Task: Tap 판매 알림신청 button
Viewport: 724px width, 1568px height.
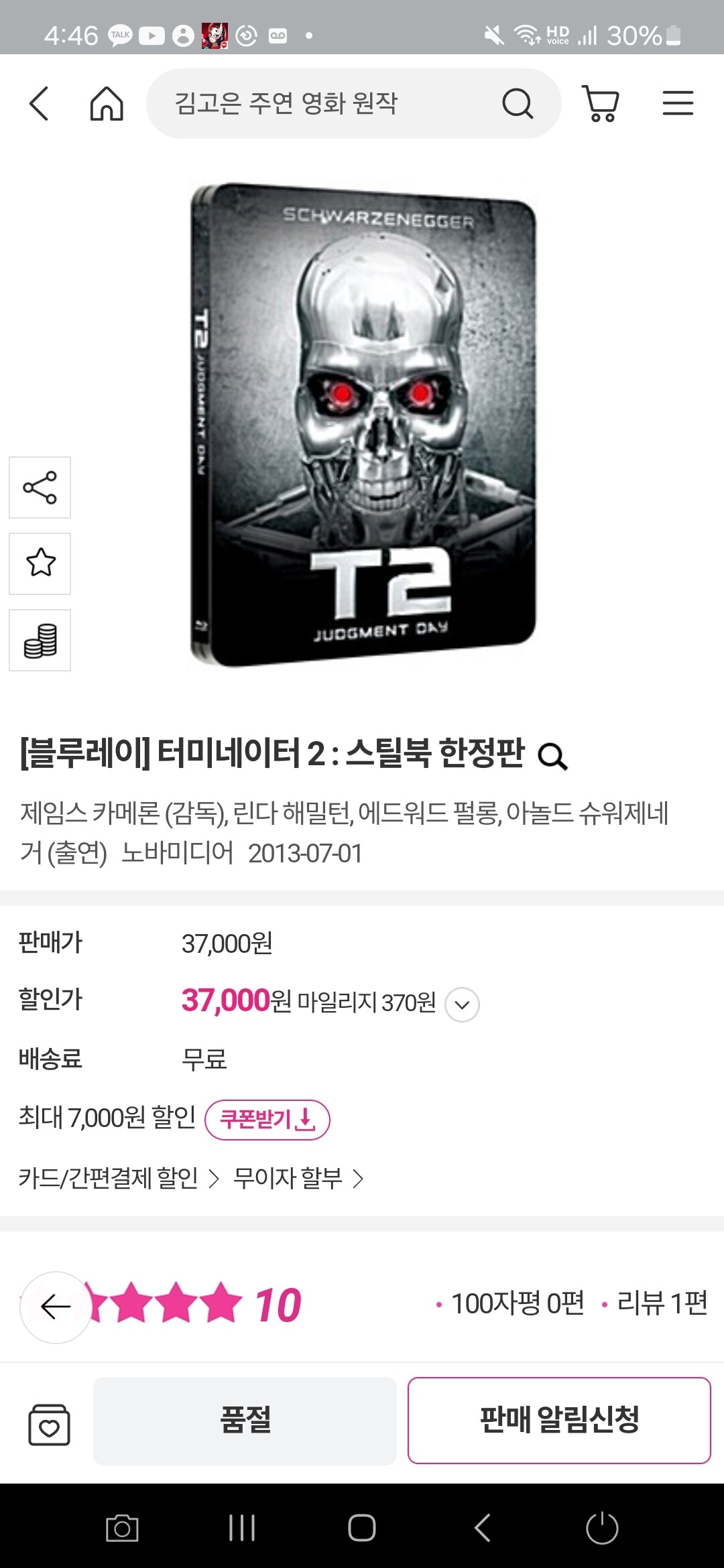Action: tap(559, 1421)
